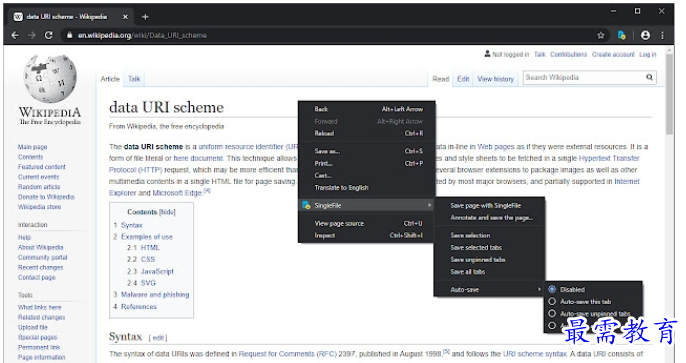The height and width of the screenshot is (363, 686).
Task: Click the Wikipedia favicon on the tab
Action: pos(18,17)
